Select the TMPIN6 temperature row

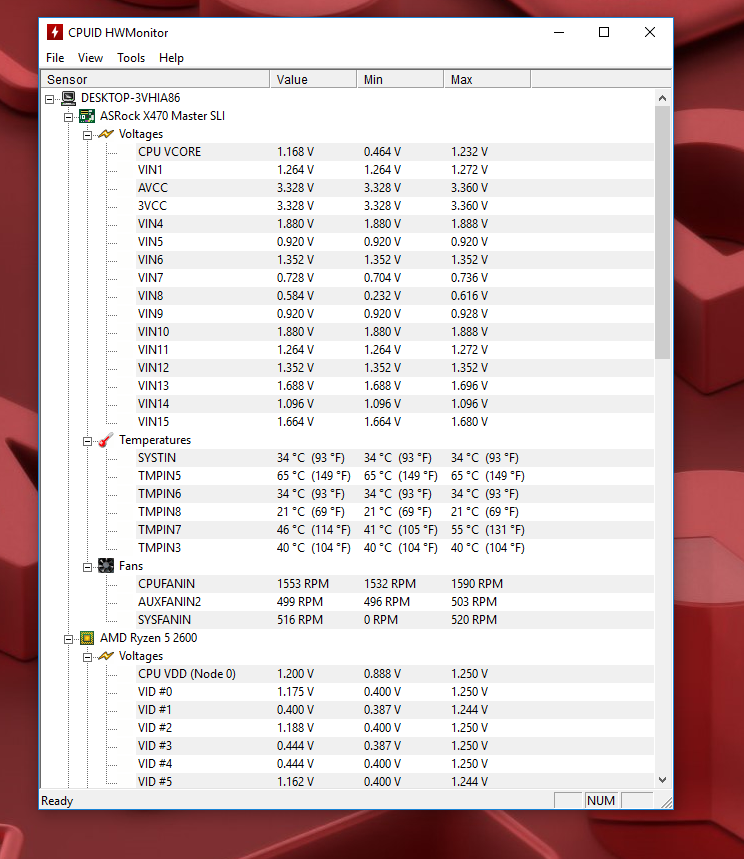(395, 494)
